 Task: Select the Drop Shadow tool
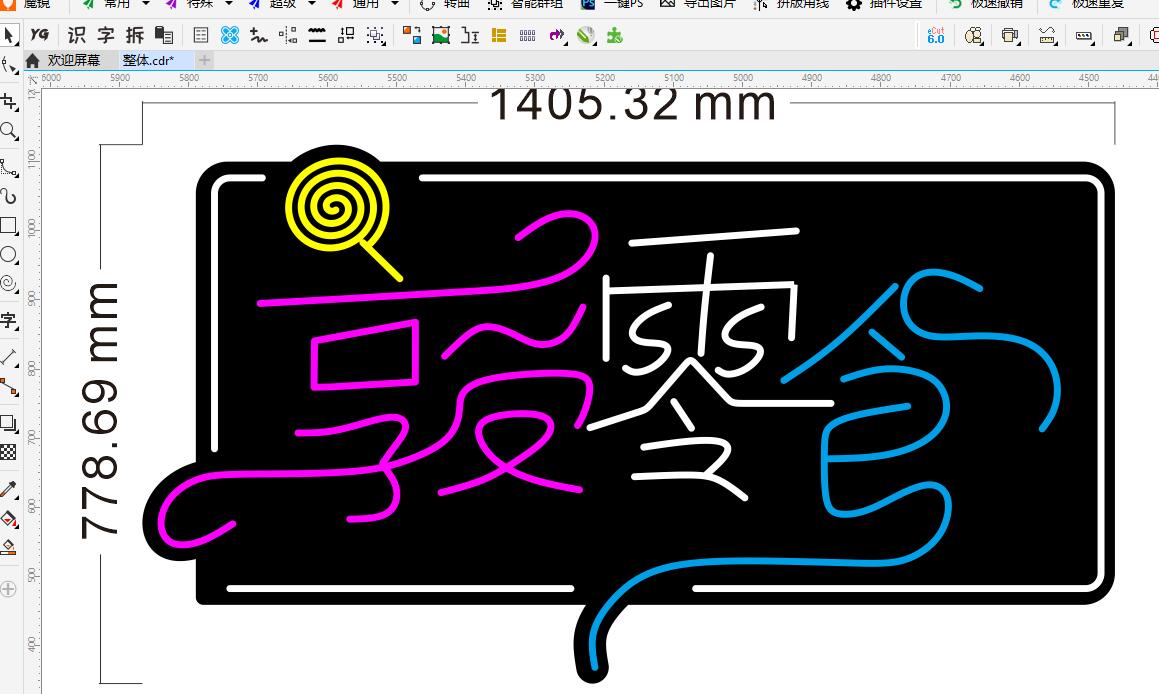point(9,423)
